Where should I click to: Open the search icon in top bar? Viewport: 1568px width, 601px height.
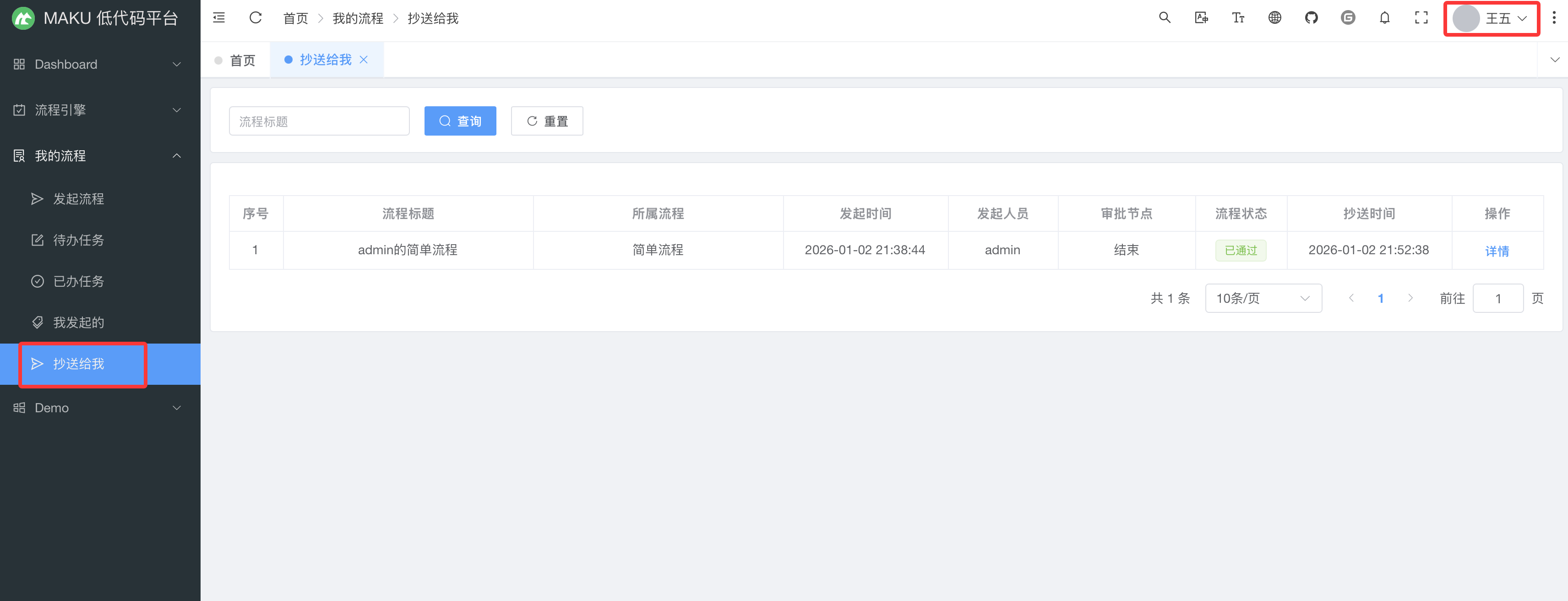tap(1165, 18)
